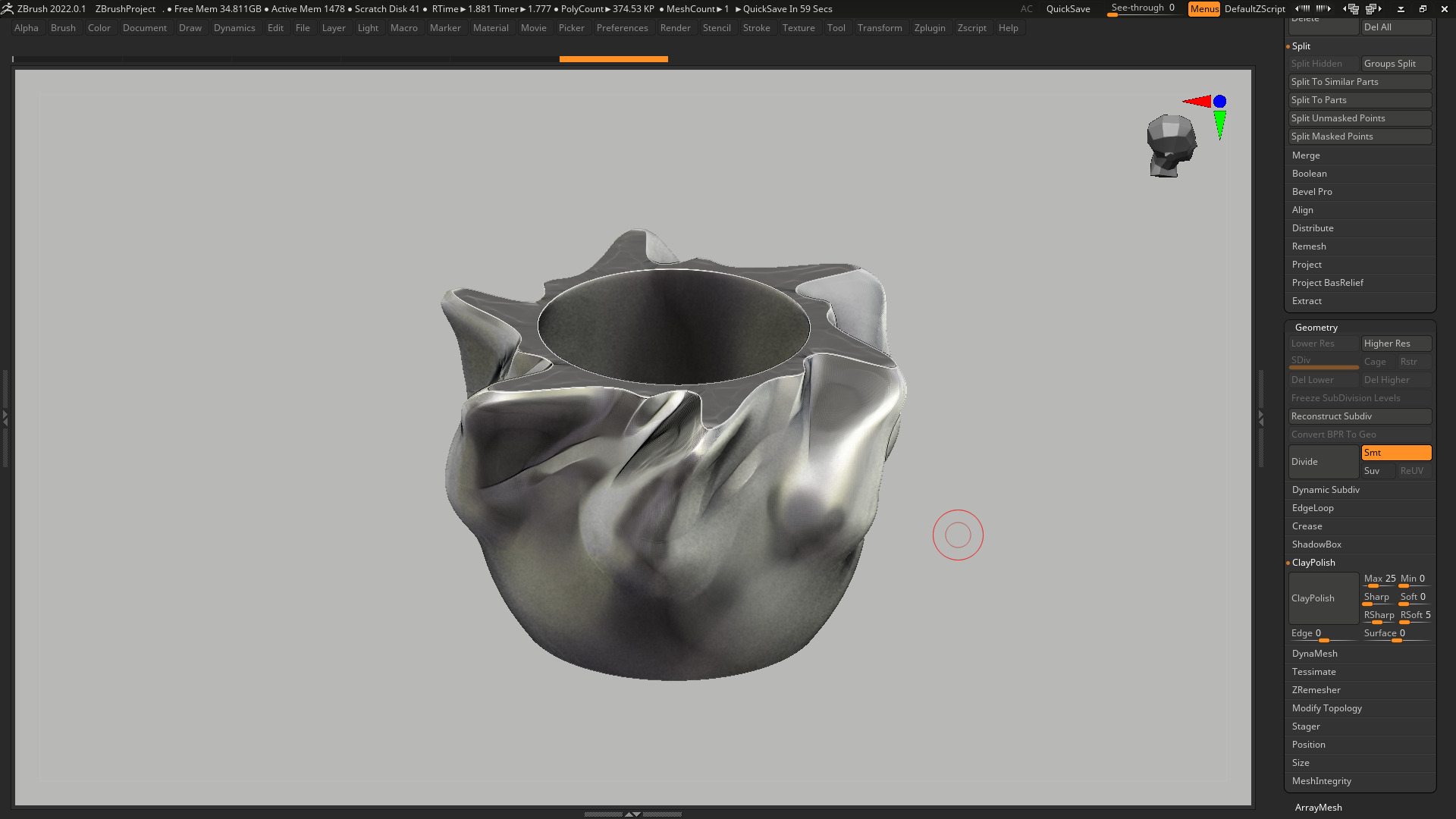Open the Preferences menu
The width and height of the screenshot is (1456, 819).
pos(622,28)
